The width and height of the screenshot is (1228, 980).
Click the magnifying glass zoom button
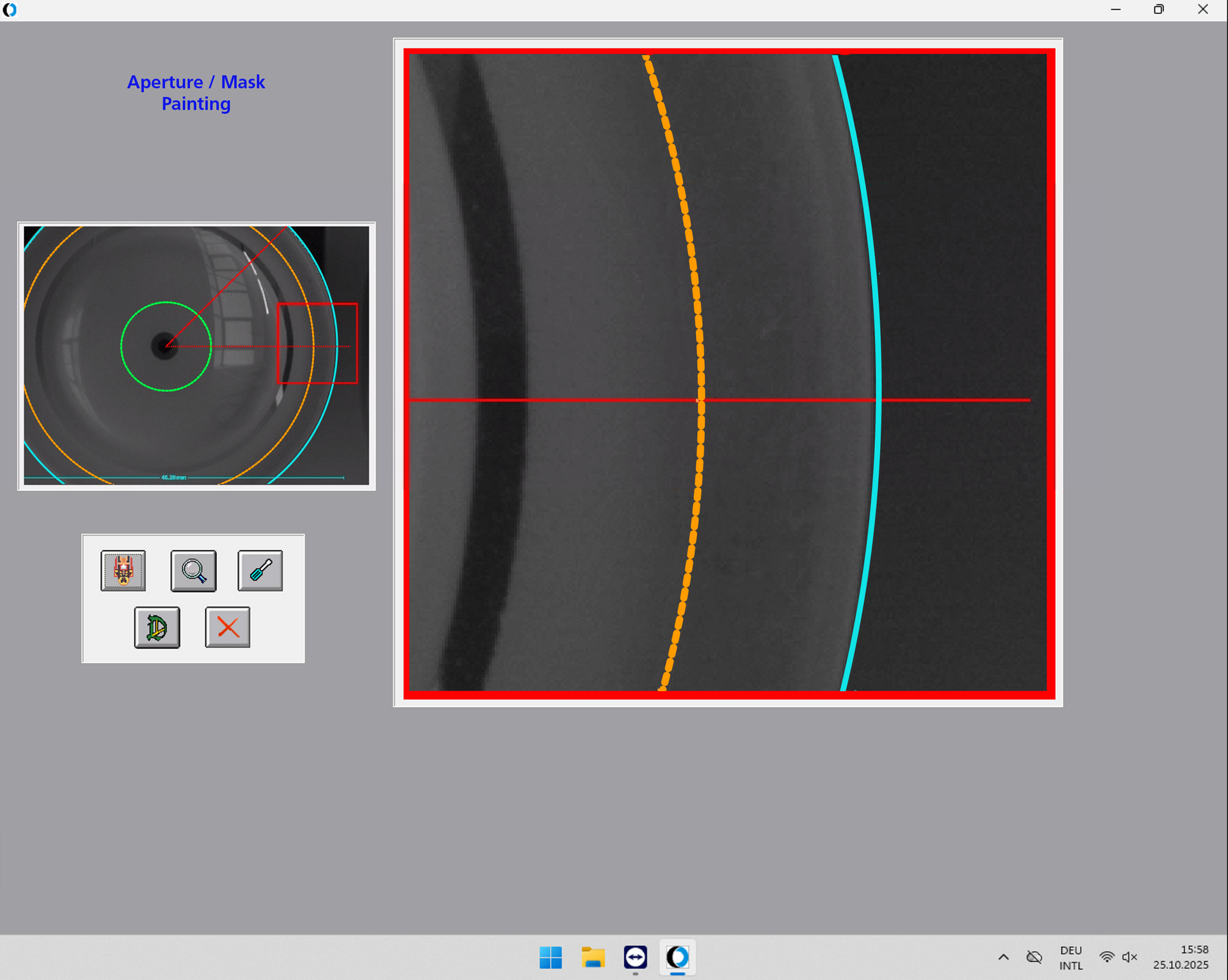point(193,570)
